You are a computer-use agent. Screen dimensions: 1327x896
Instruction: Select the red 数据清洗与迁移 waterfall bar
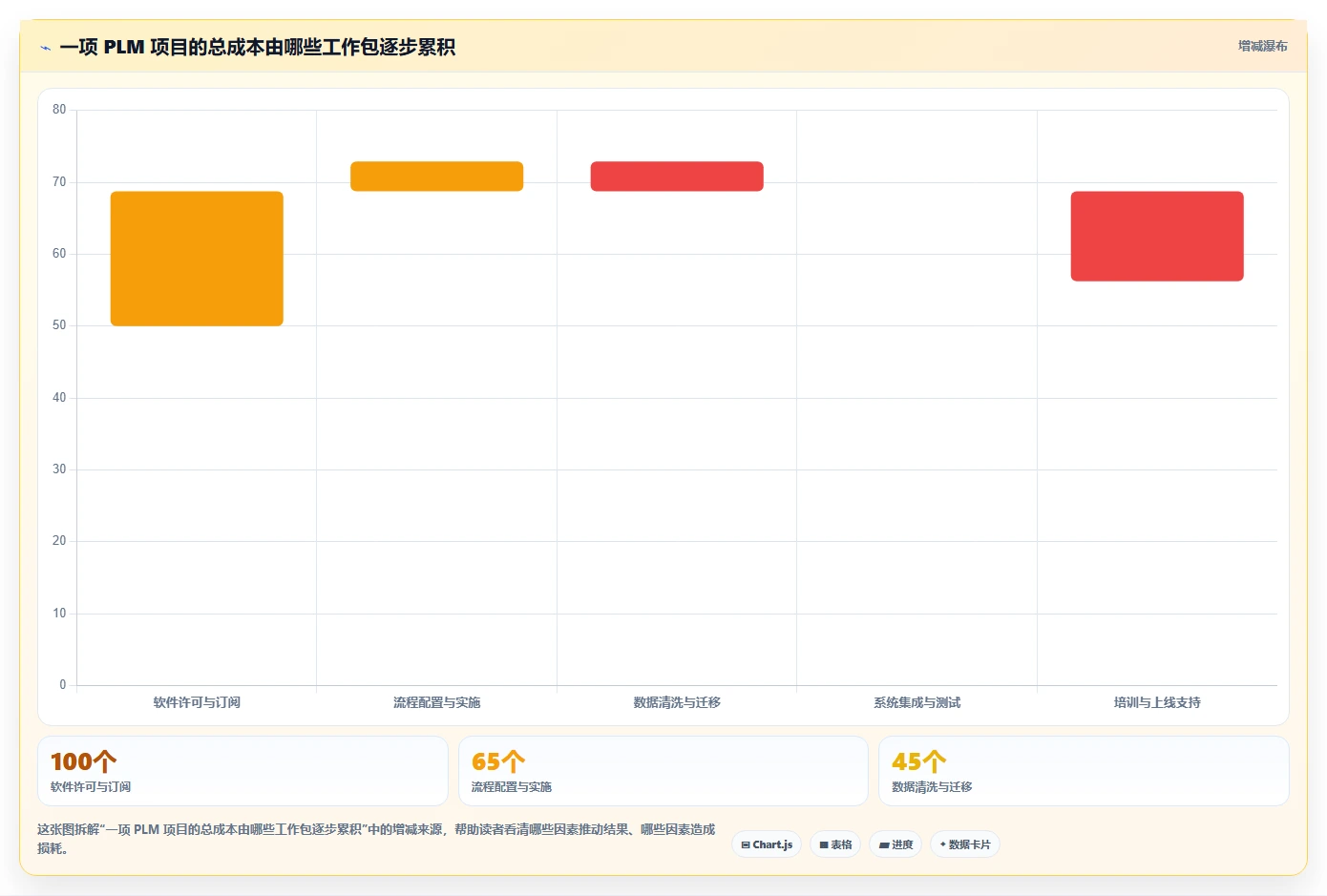[x=677, y=177]
